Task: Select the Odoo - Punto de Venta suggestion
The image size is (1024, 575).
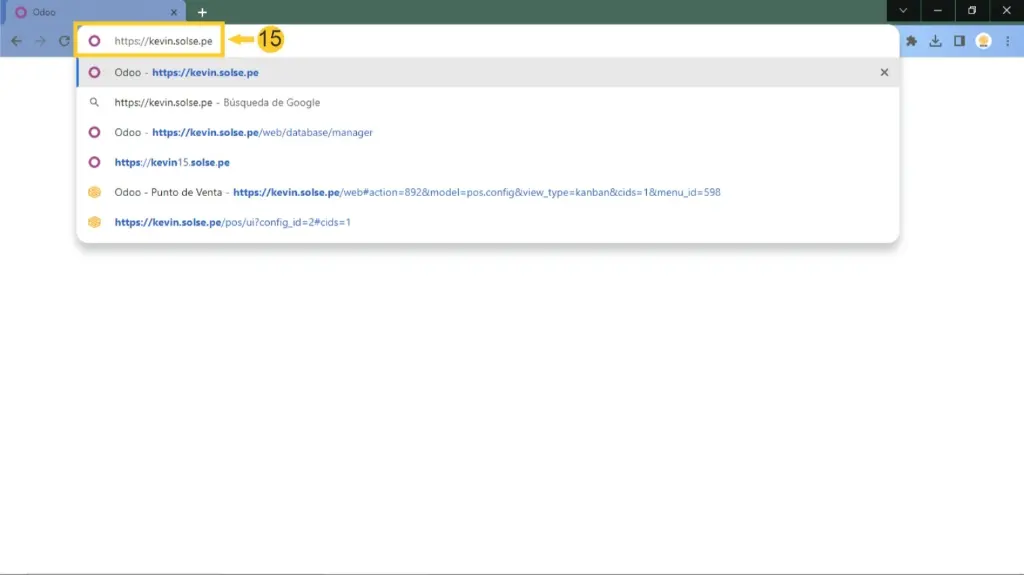Action: click(x=417, y=192)
